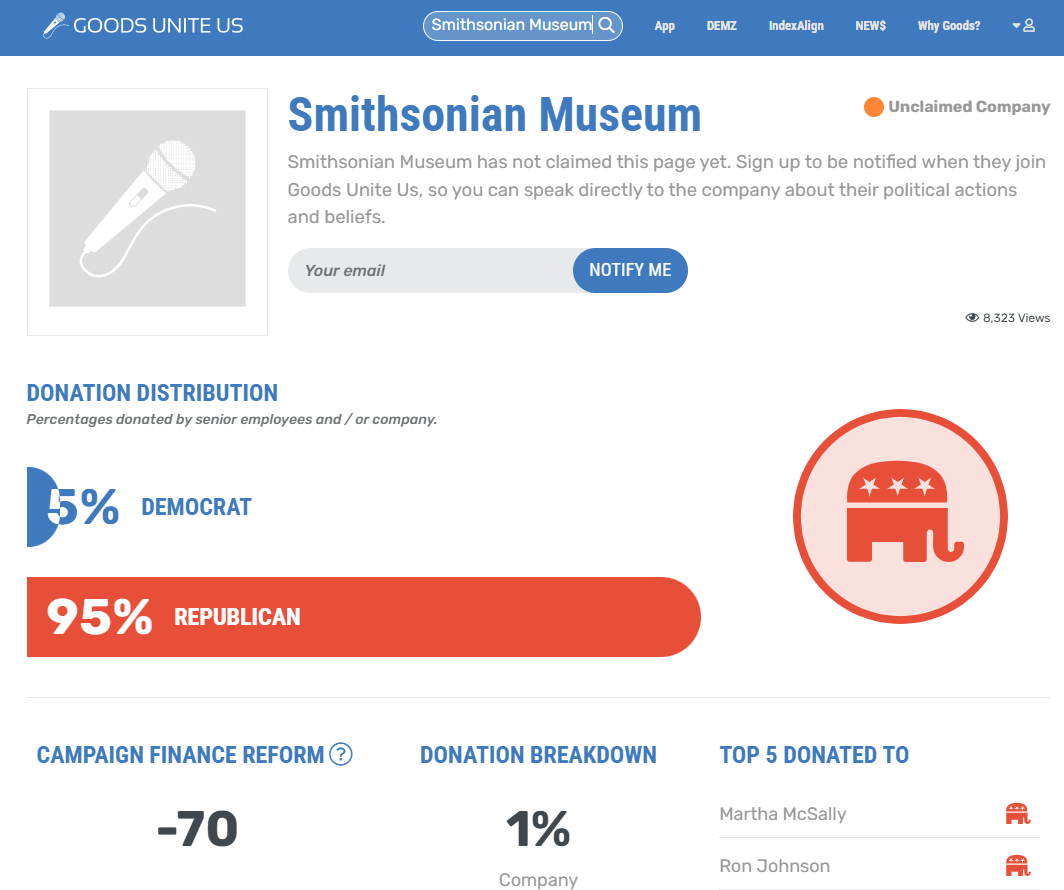This screenshot has width=1064, height=890.
Task: Open the App menu item
Action: tap(665, 26)
